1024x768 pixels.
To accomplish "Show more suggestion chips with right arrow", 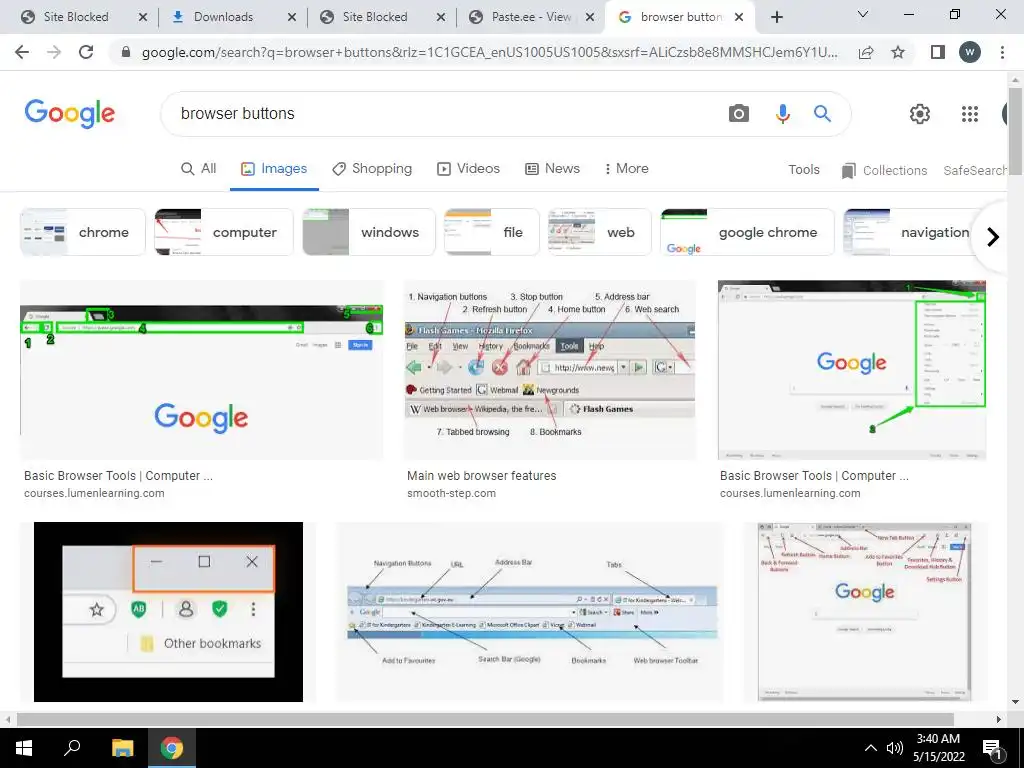I will 993,236.
